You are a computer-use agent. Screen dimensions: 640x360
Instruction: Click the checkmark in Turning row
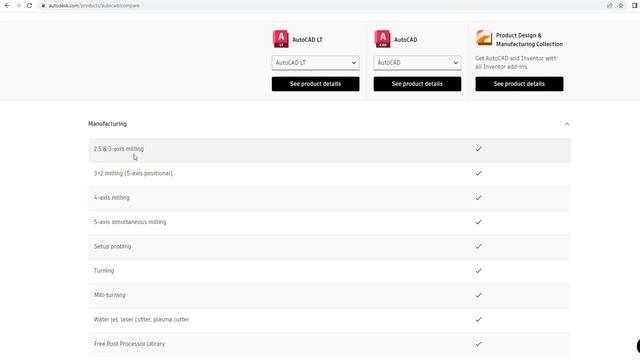tap(478, 271)
